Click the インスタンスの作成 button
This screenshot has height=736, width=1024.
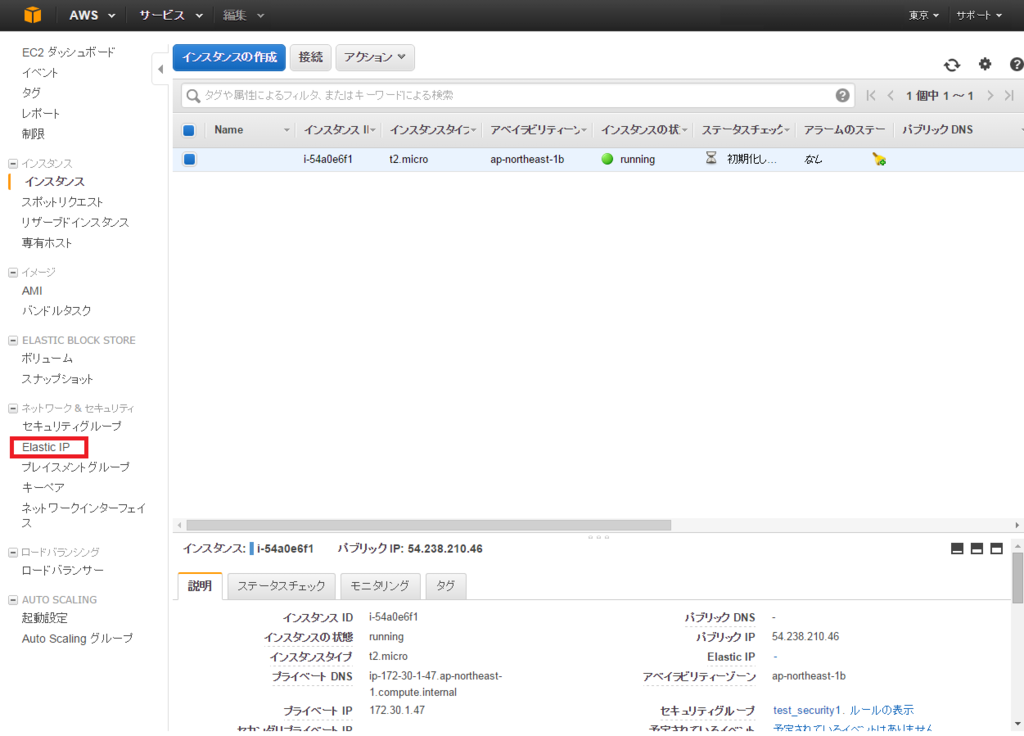229,57
